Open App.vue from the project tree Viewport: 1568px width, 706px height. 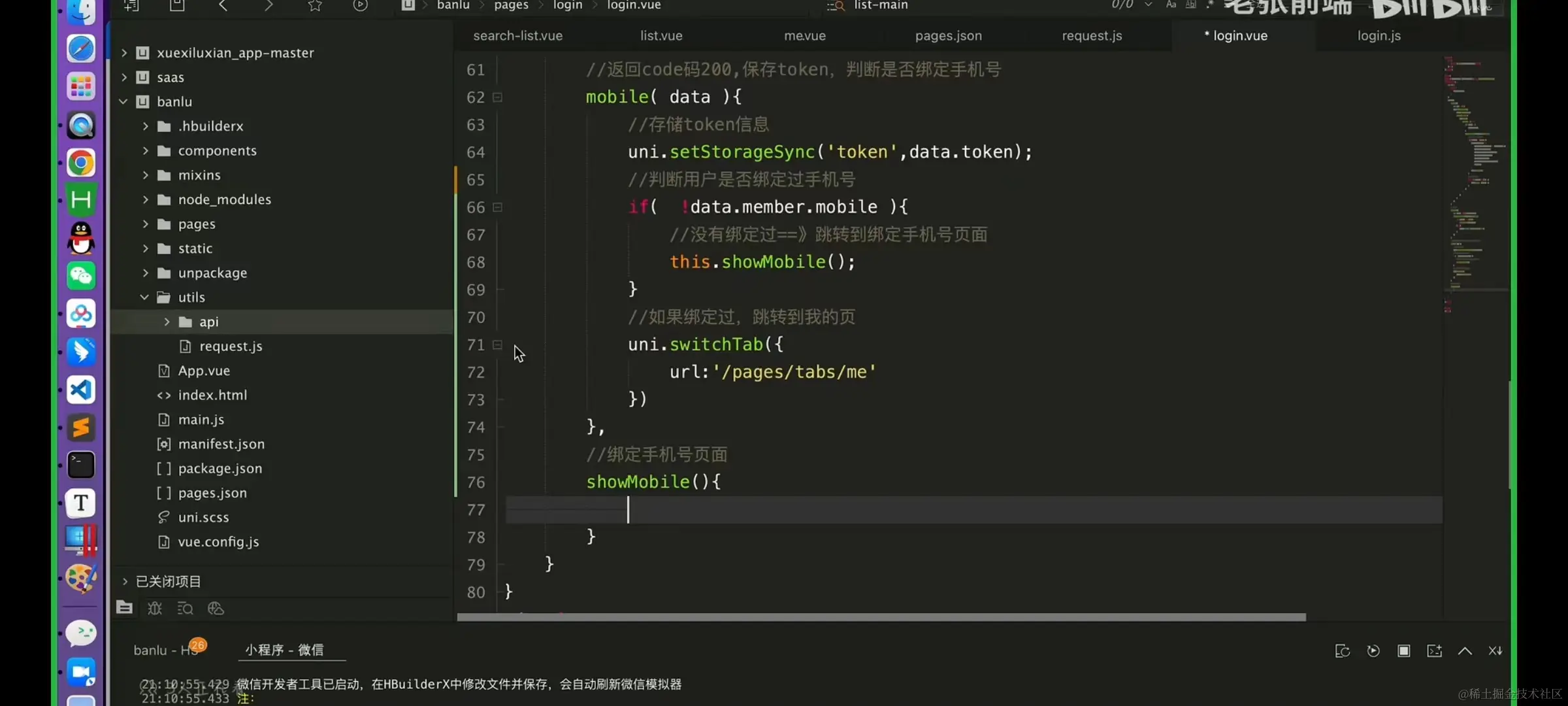pyautogui.click(x=204, y=371)
